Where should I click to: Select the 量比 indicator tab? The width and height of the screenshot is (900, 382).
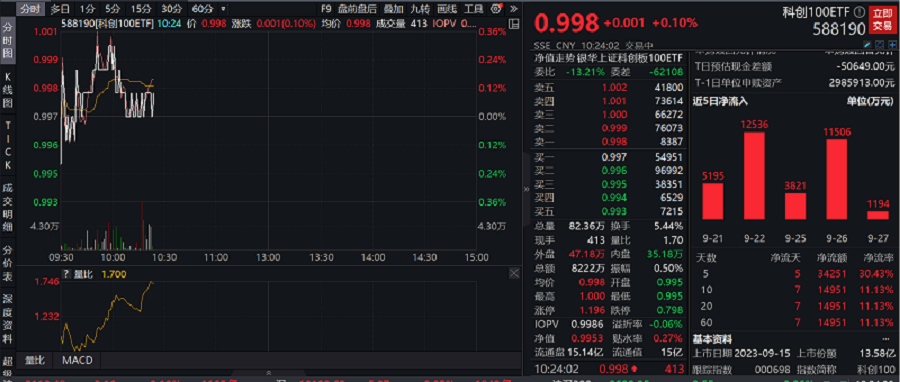tap(34, 360)
